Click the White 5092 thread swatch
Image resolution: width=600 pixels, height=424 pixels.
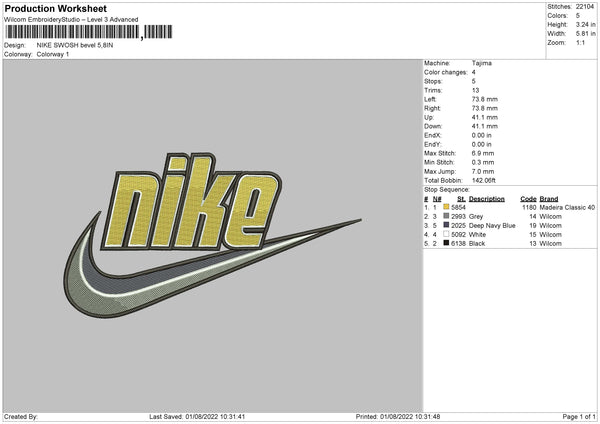(x=446, y=234)
